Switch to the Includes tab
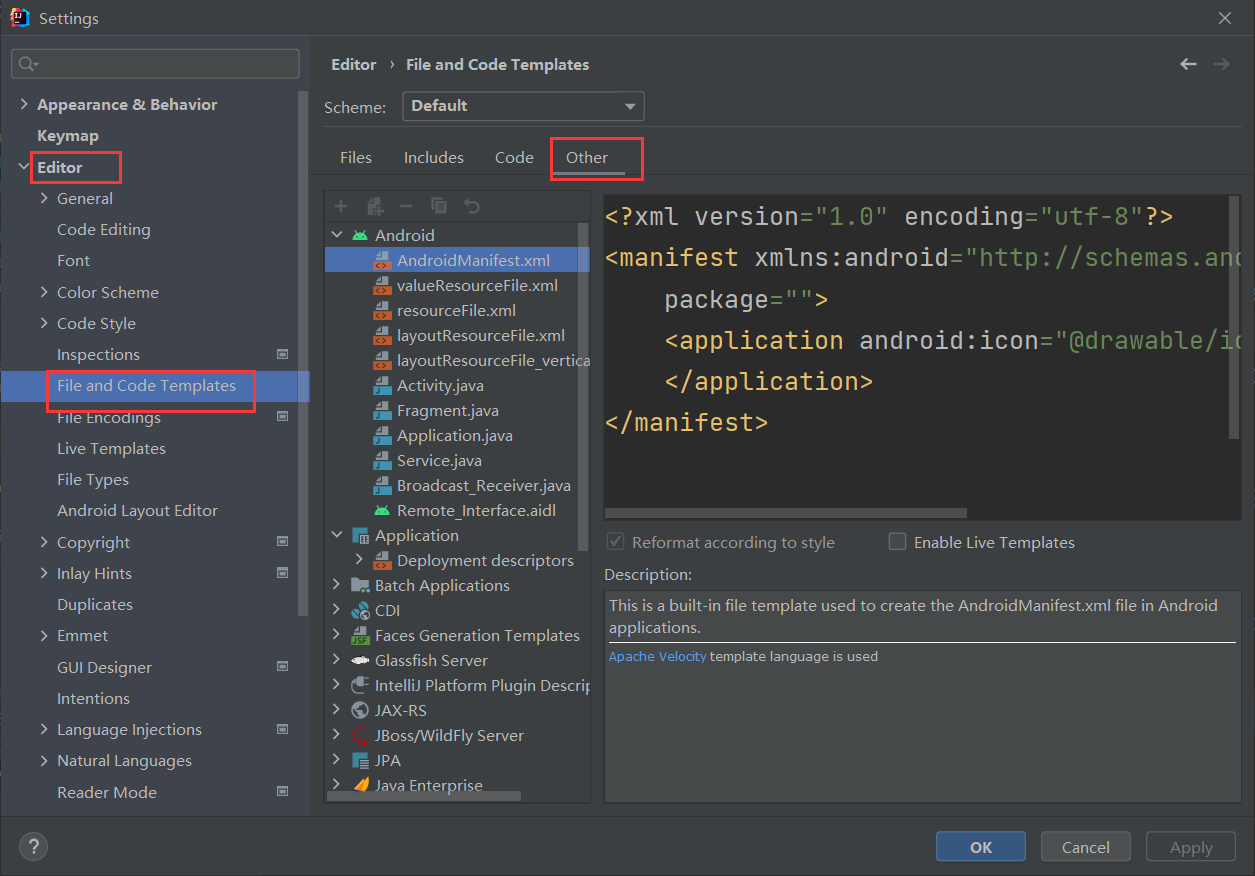This screenshot has width=1255, height=876. (x=433, y=158)
